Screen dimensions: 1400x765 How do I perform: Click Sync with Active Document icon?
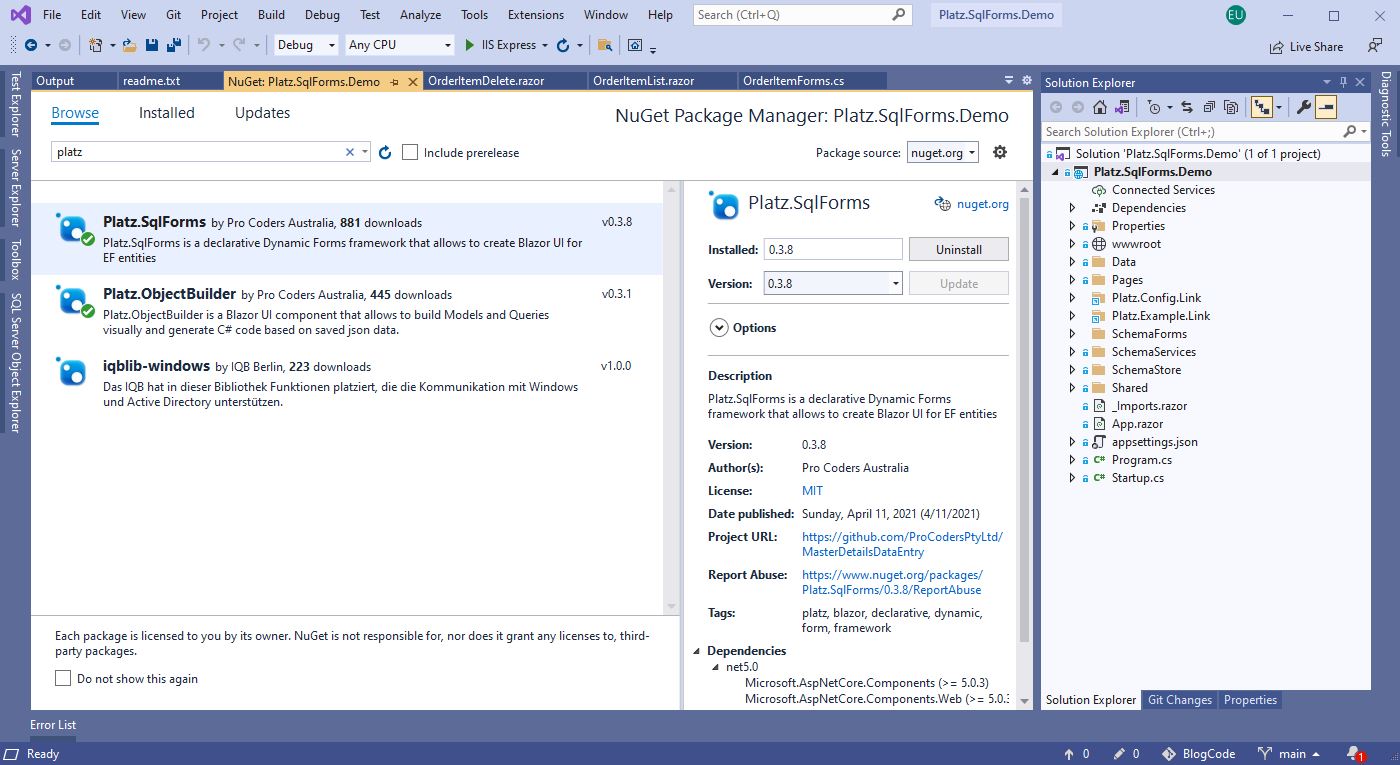(x=1187, y=107)
